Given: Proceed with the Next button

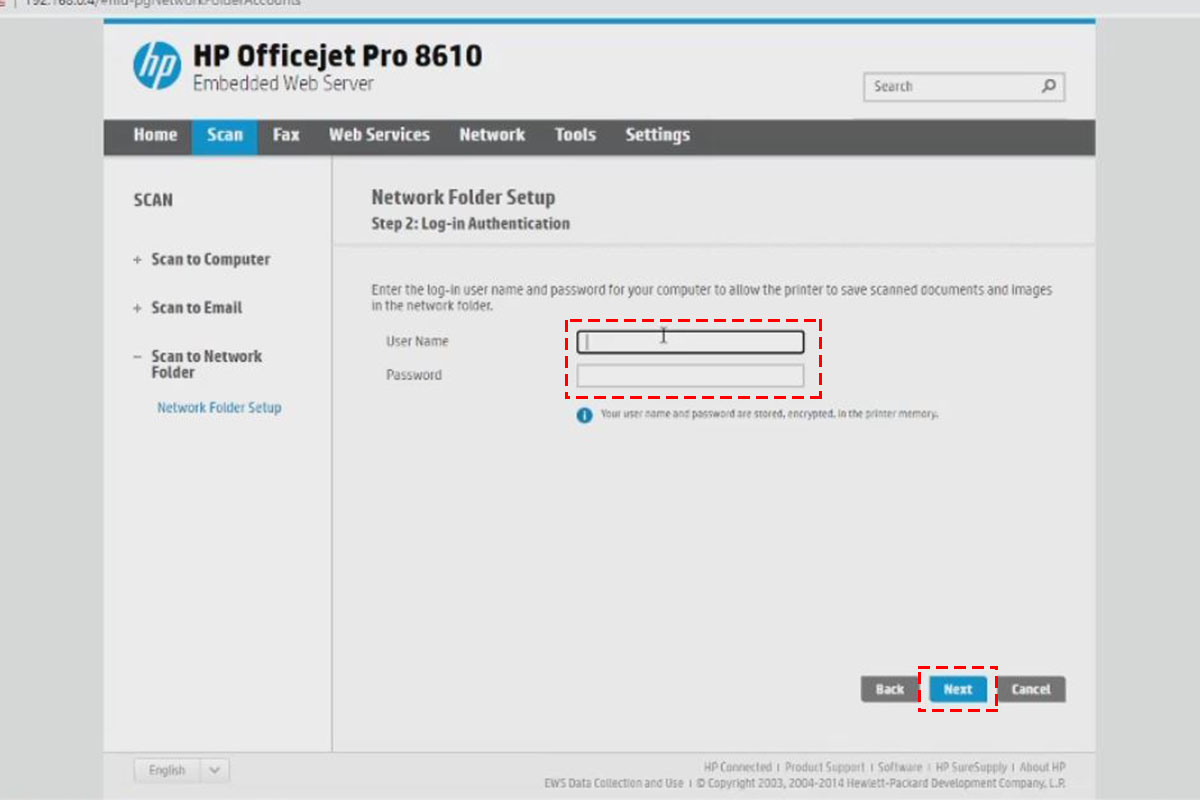Looking at the screenshot, I should (958, 689).
